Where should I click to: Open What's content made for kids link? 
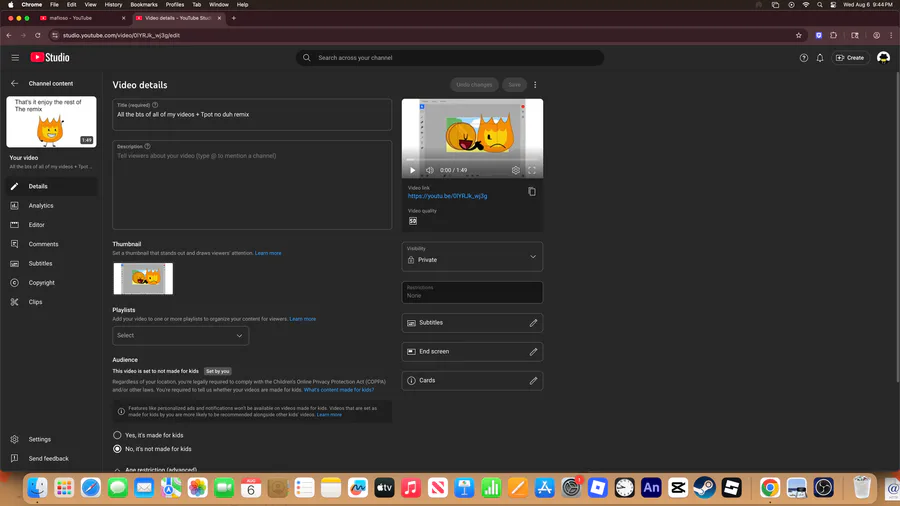pyautogui.click(x=339, y=390)
